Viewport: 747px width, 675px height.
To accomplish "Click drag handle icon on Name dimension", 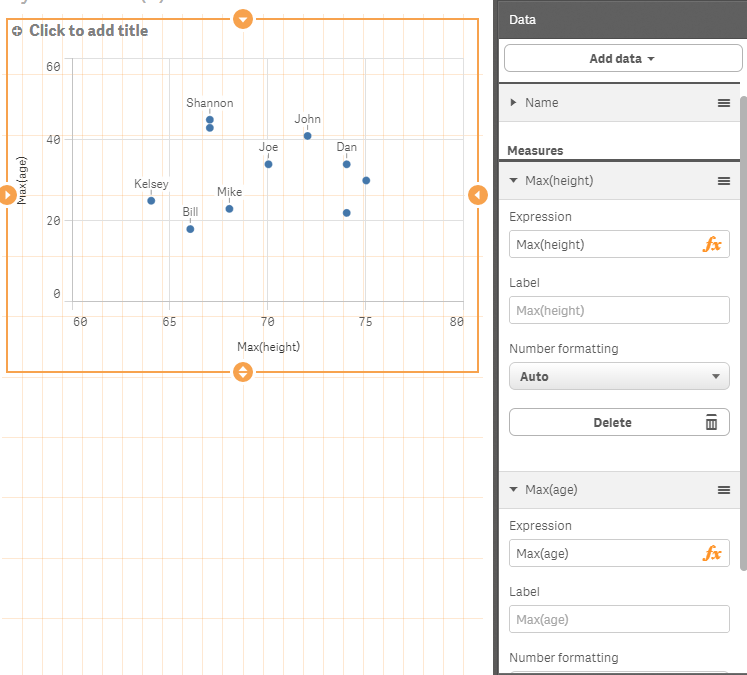I will coord(724,103).
